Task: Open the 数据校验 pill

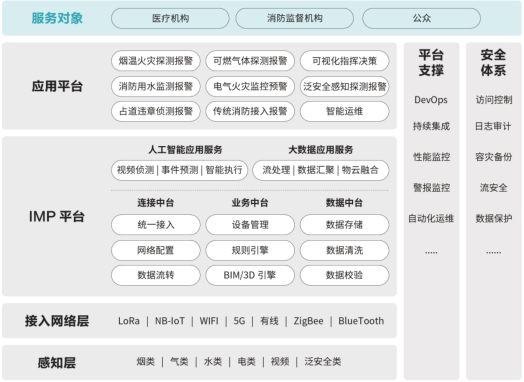Action: (345, 275)
